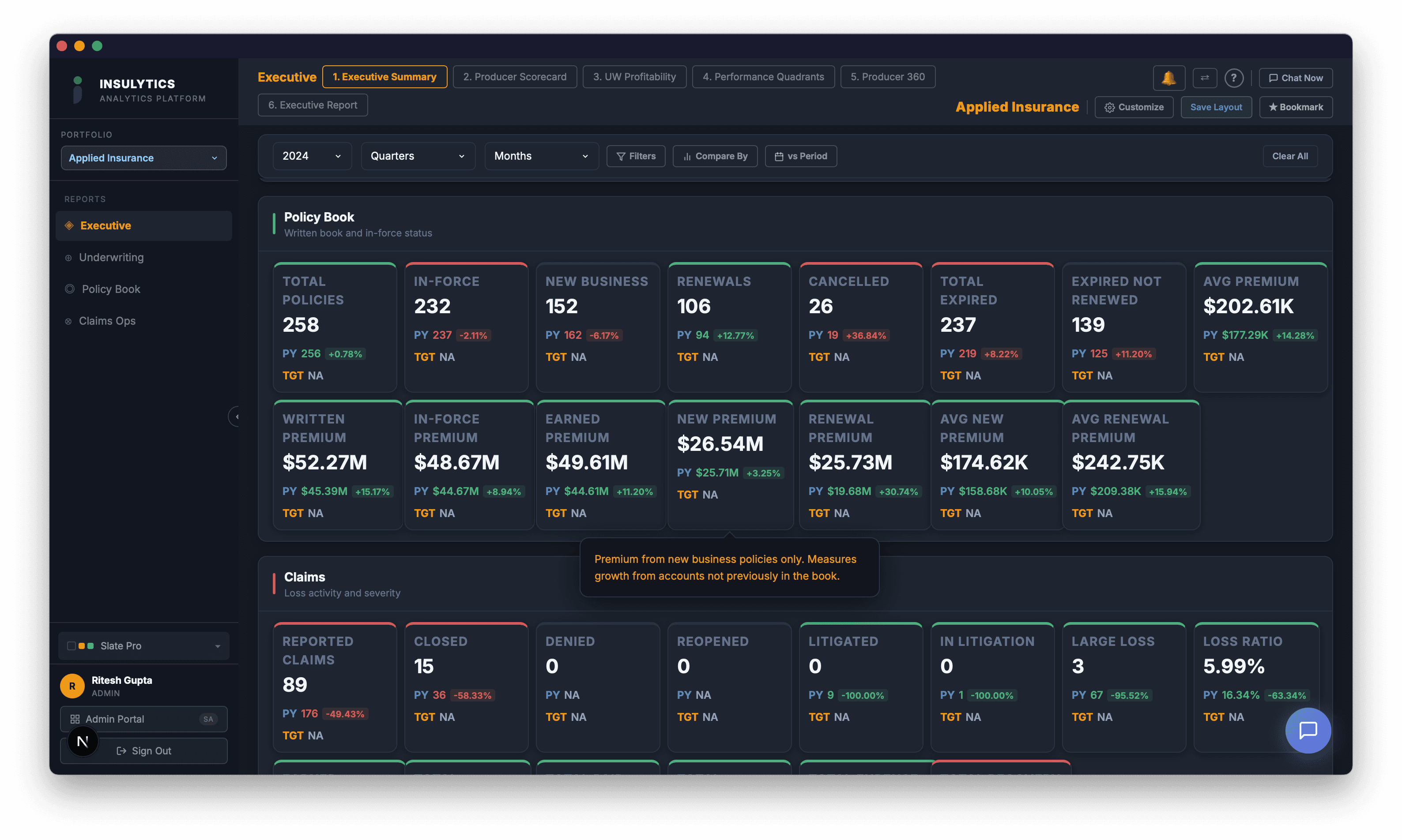Click the Slate Pro theme color swatches
Viewport: 1402px width, 840px height.
pos(80,646)
